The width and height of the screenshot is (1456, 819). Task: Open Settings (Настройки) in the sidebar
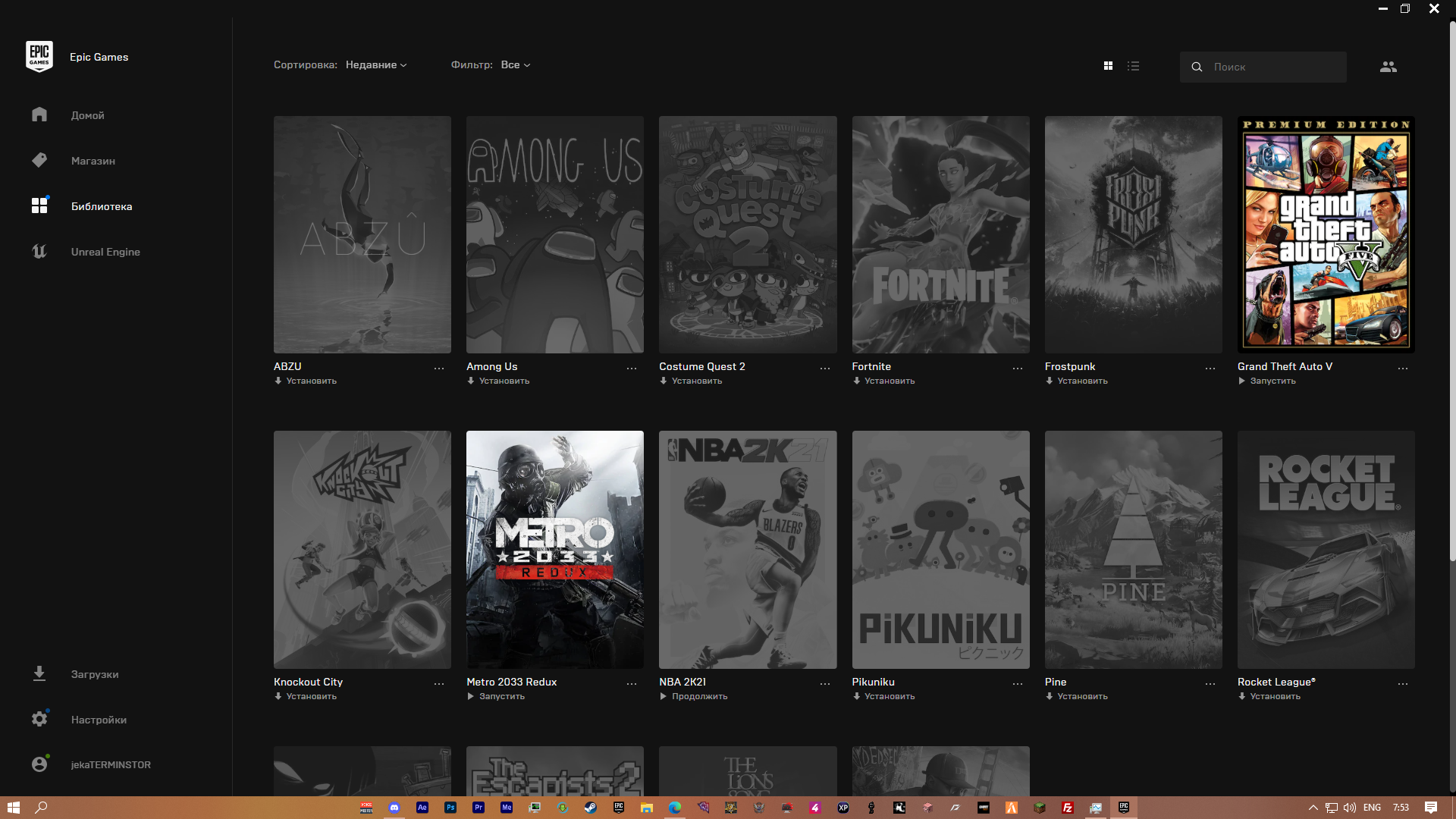tap(99, 720)
